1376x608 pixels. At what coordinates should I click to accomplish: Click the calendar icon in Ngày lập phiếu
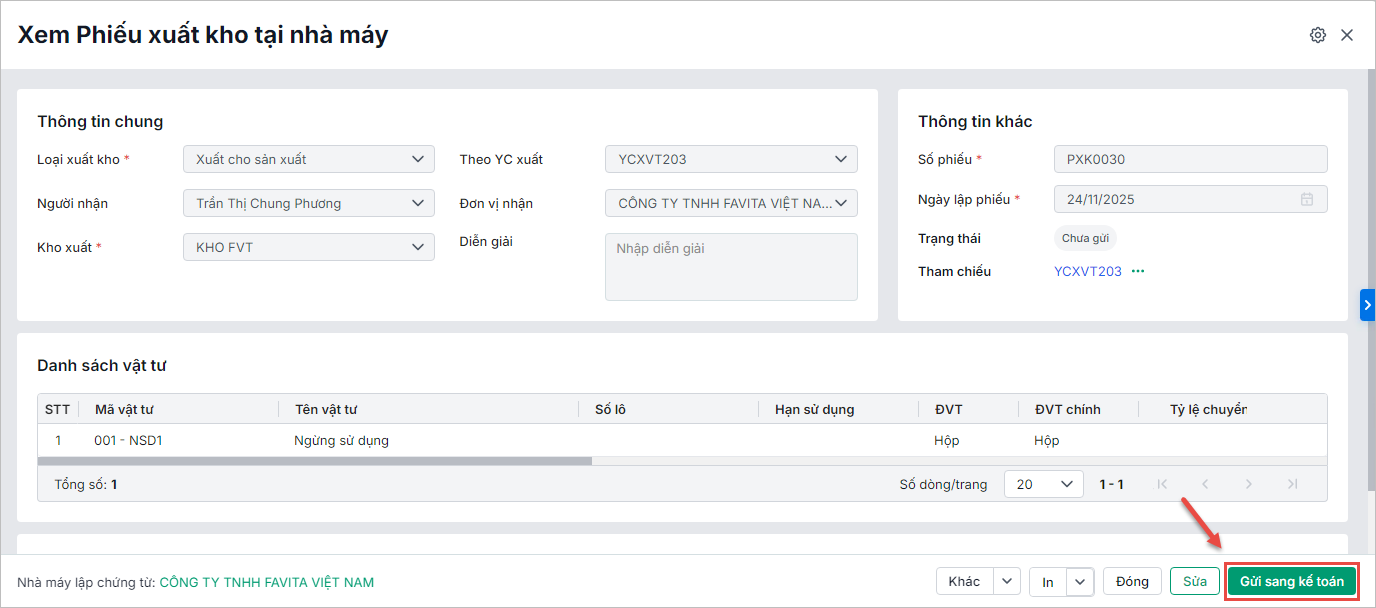1306,199
